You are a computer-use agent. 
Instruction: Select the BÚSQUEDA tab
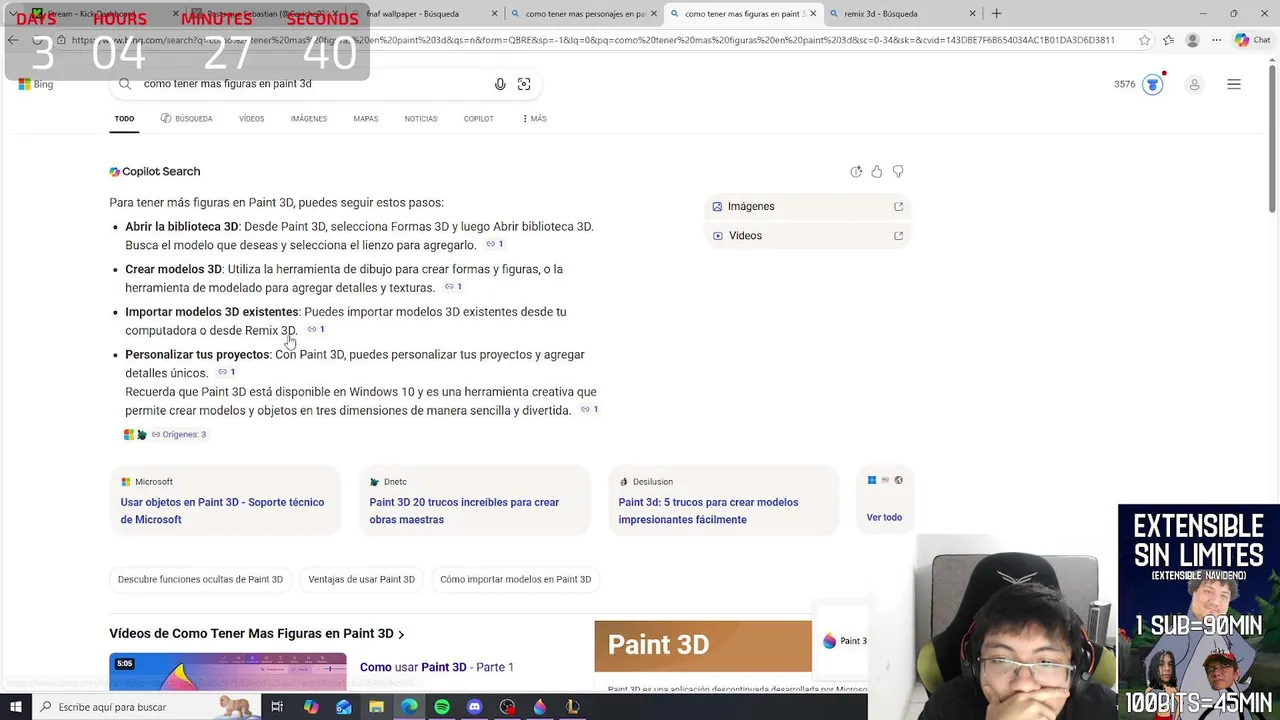pyautogui.click(x=186, y=119)
